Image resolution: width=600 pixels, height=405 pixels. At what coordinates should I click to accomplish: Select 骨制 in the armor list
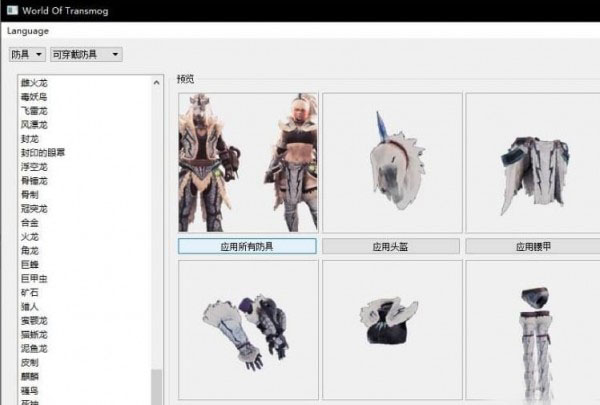30,195
